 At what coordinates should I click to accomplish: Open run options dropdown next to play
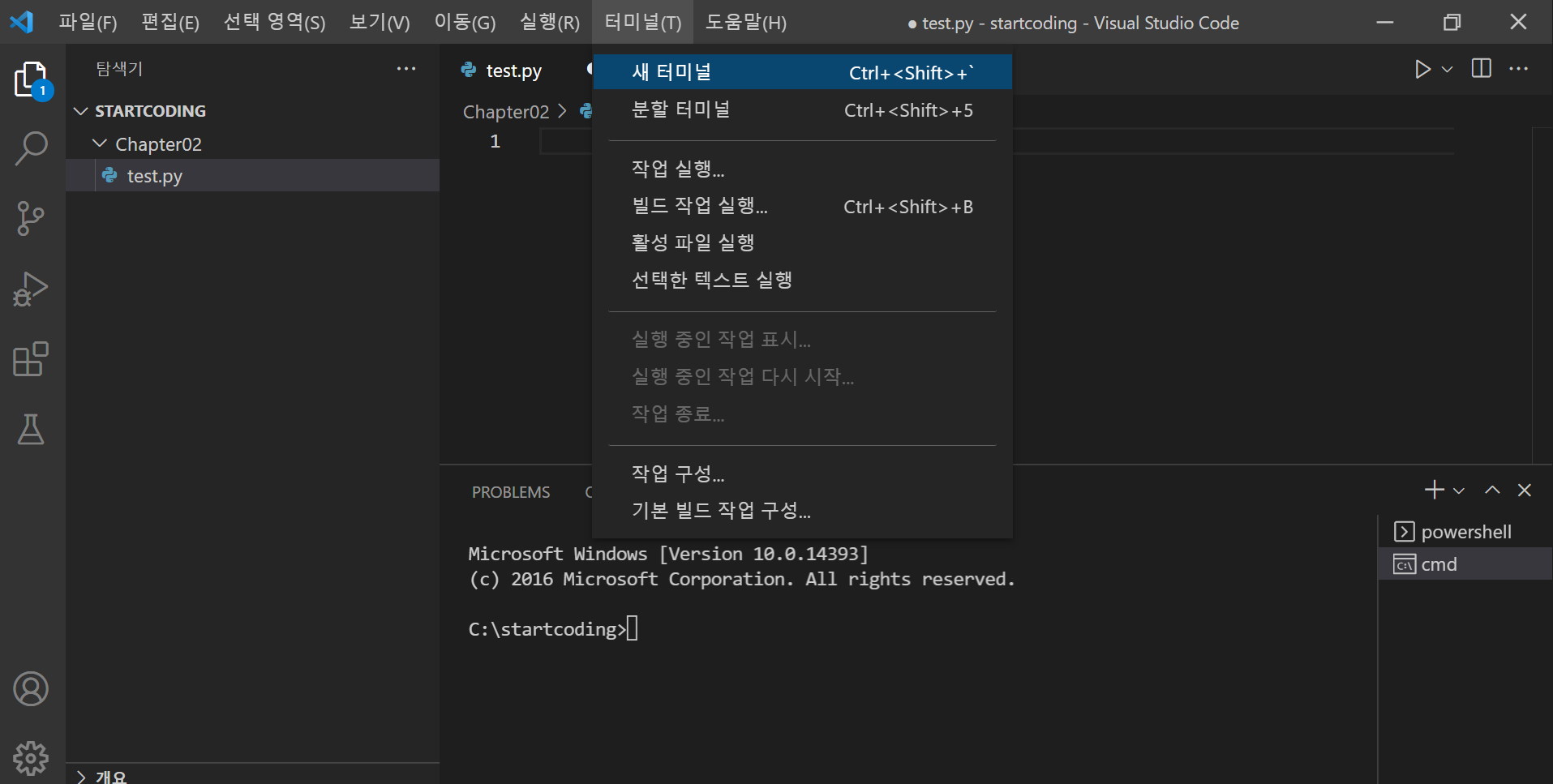pyautogui.click(x=1448, y=69)
